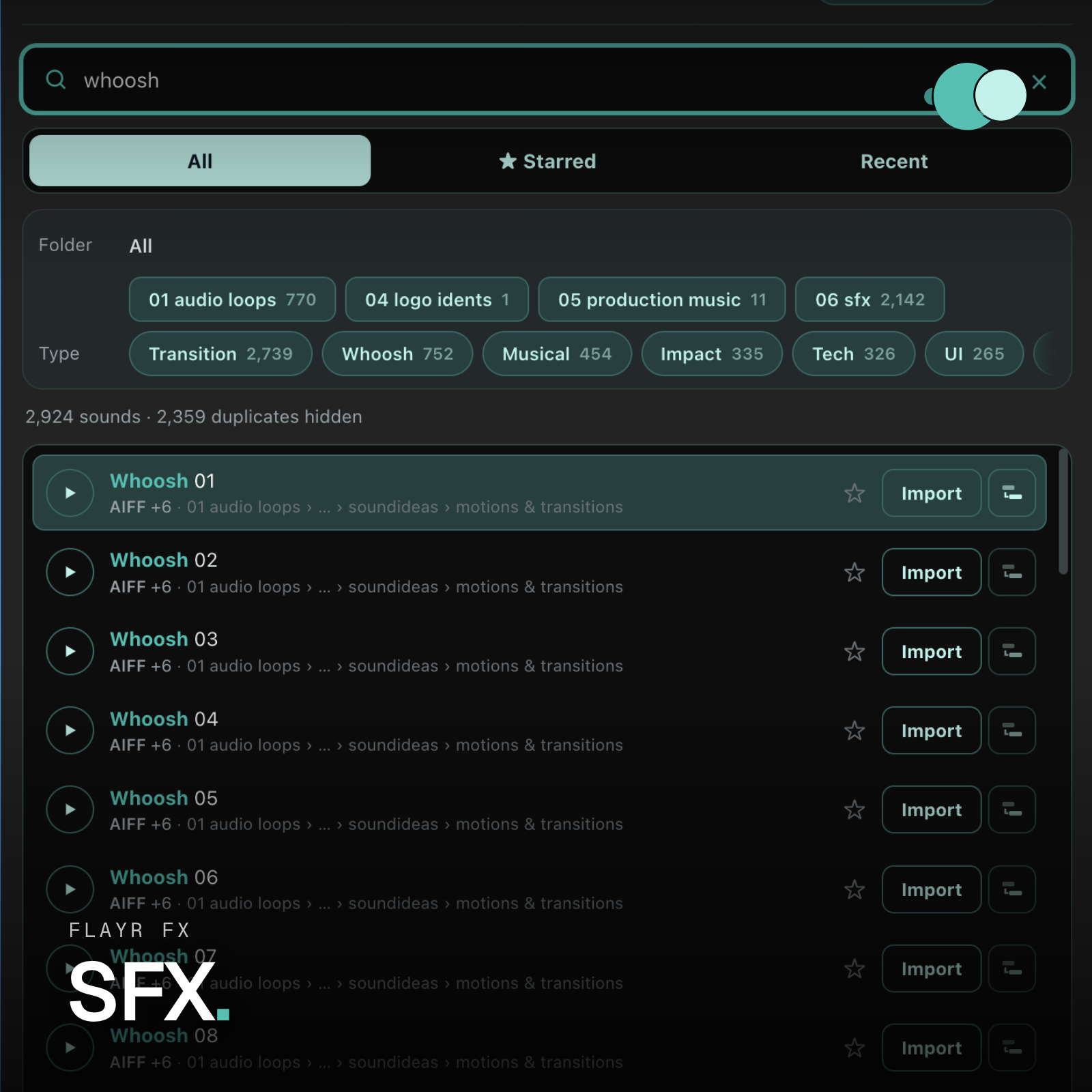This screenshot has height=1092, width=1092.
Task: Add Whoosh 03 to timeline icon
Action: (1012, 651)
